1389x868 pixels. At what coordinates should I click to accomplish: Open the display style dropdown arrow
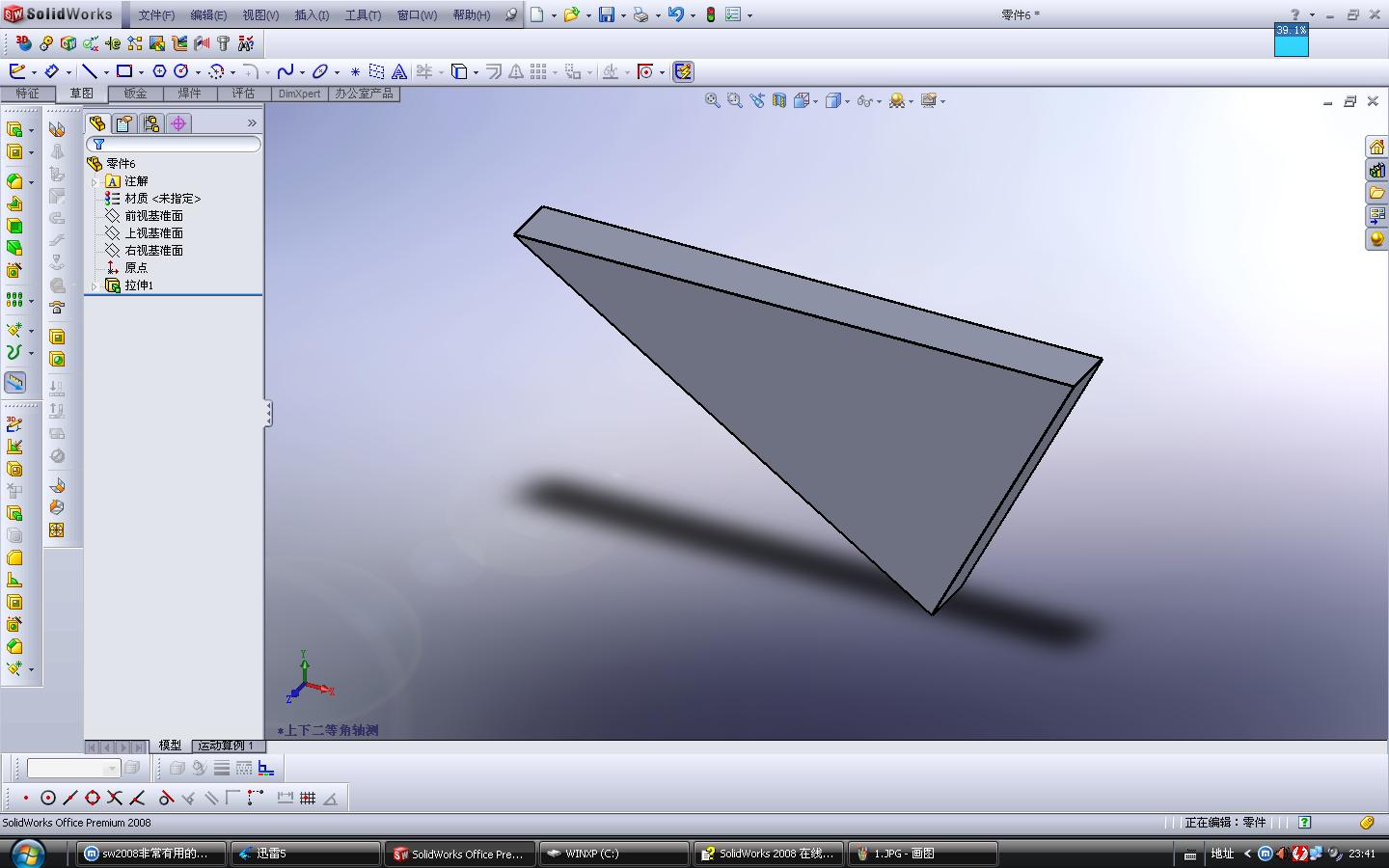point(848,101)
